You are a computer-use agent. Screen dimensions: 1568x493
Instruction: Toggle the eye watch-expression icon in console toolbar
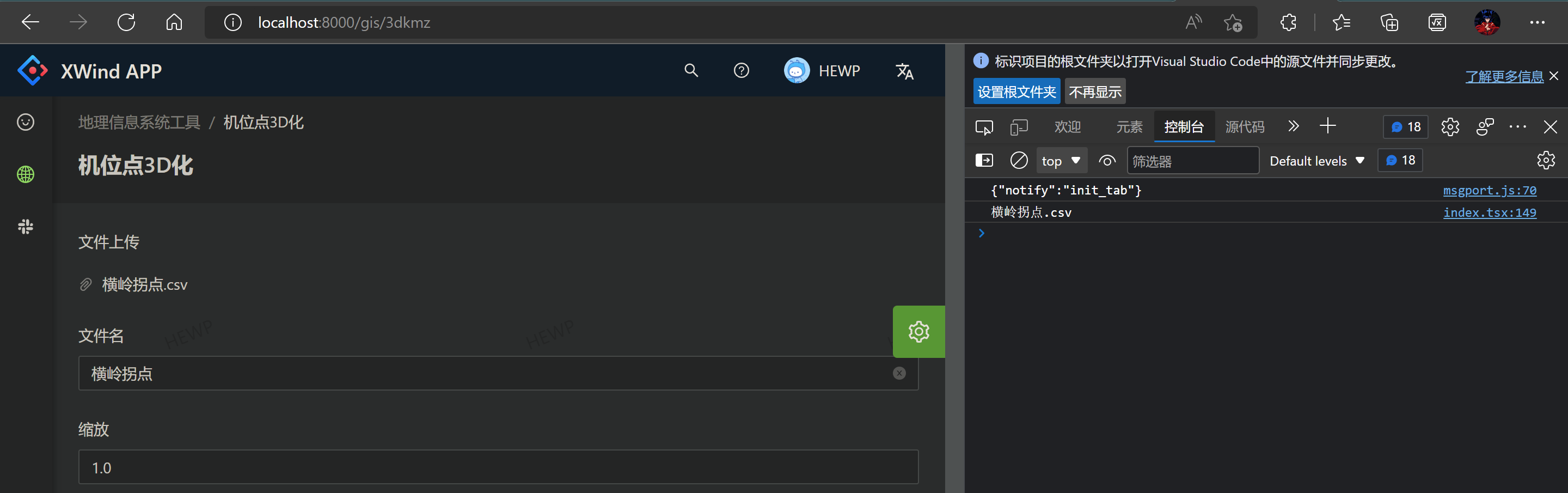[x=1107, y=160]
